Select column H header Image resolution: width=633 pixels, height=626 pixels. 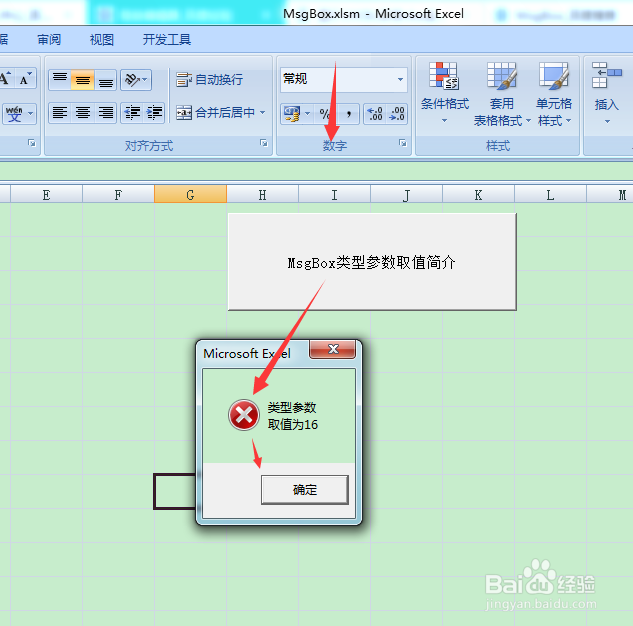[x=262, y=195]
